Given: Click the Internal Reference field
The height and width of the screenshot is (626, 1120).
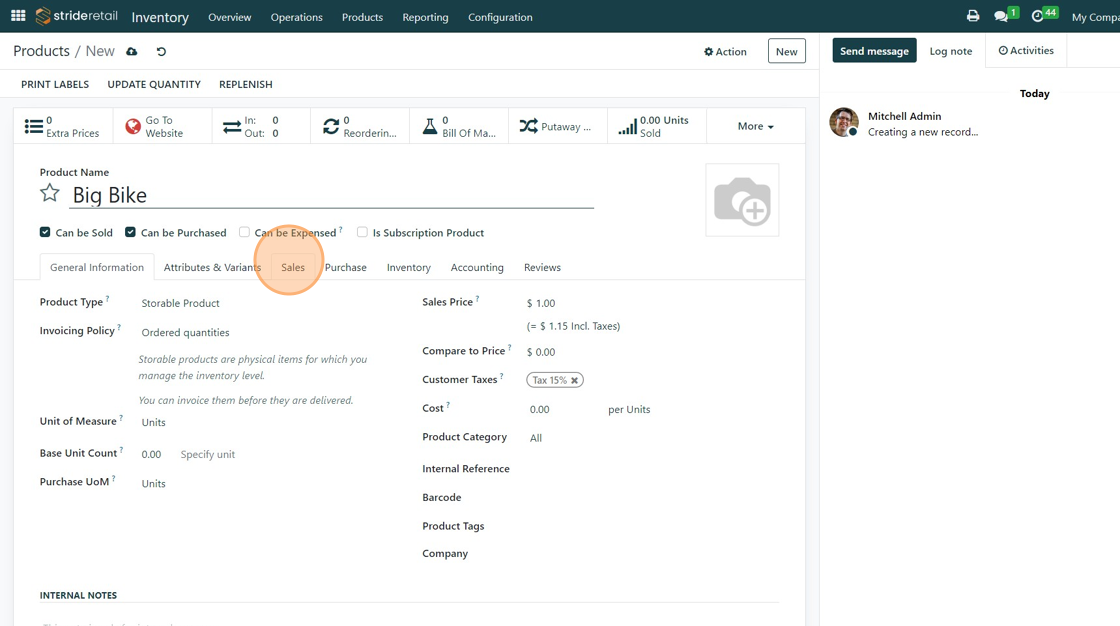Looking at the screenshot, I should (652, 469).
